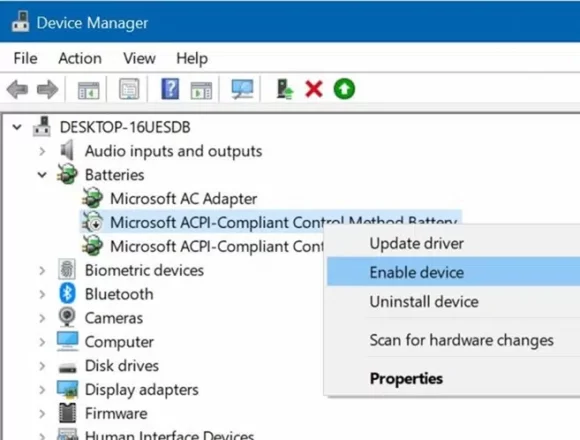The width and height of the screenshot is (580, 440).
Task: Click the Update device driver toolbar icon
Action: [285, 89]
